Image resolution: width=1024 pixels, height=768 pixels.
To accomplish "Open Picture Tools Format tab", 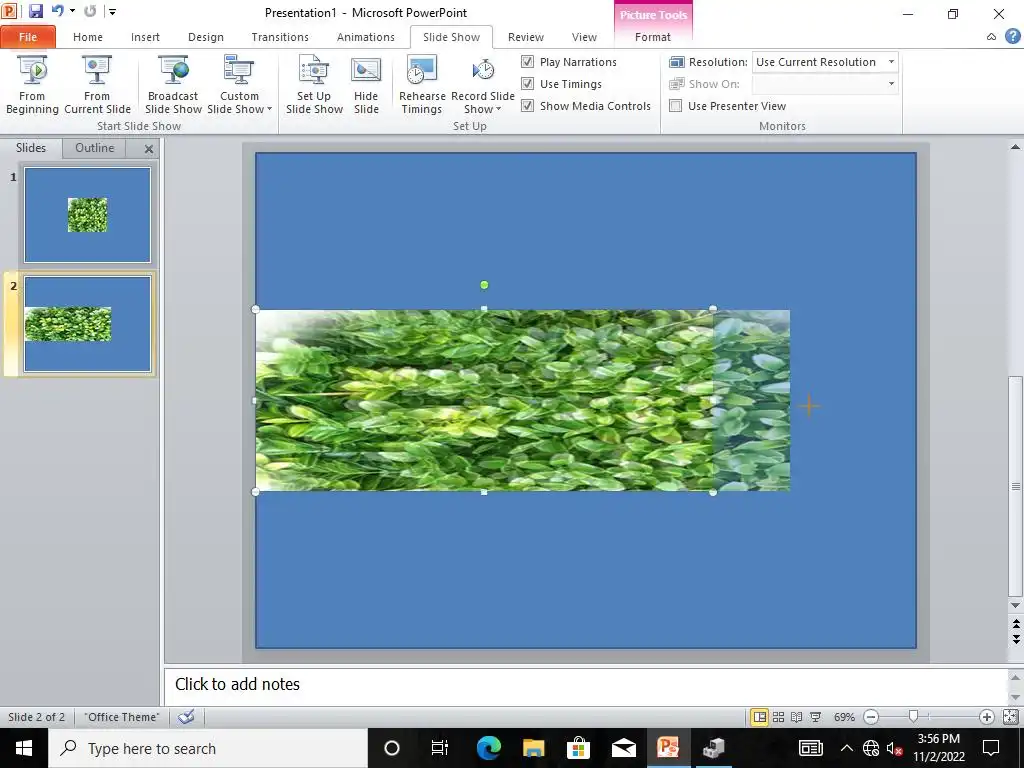I will coord(652,37).
